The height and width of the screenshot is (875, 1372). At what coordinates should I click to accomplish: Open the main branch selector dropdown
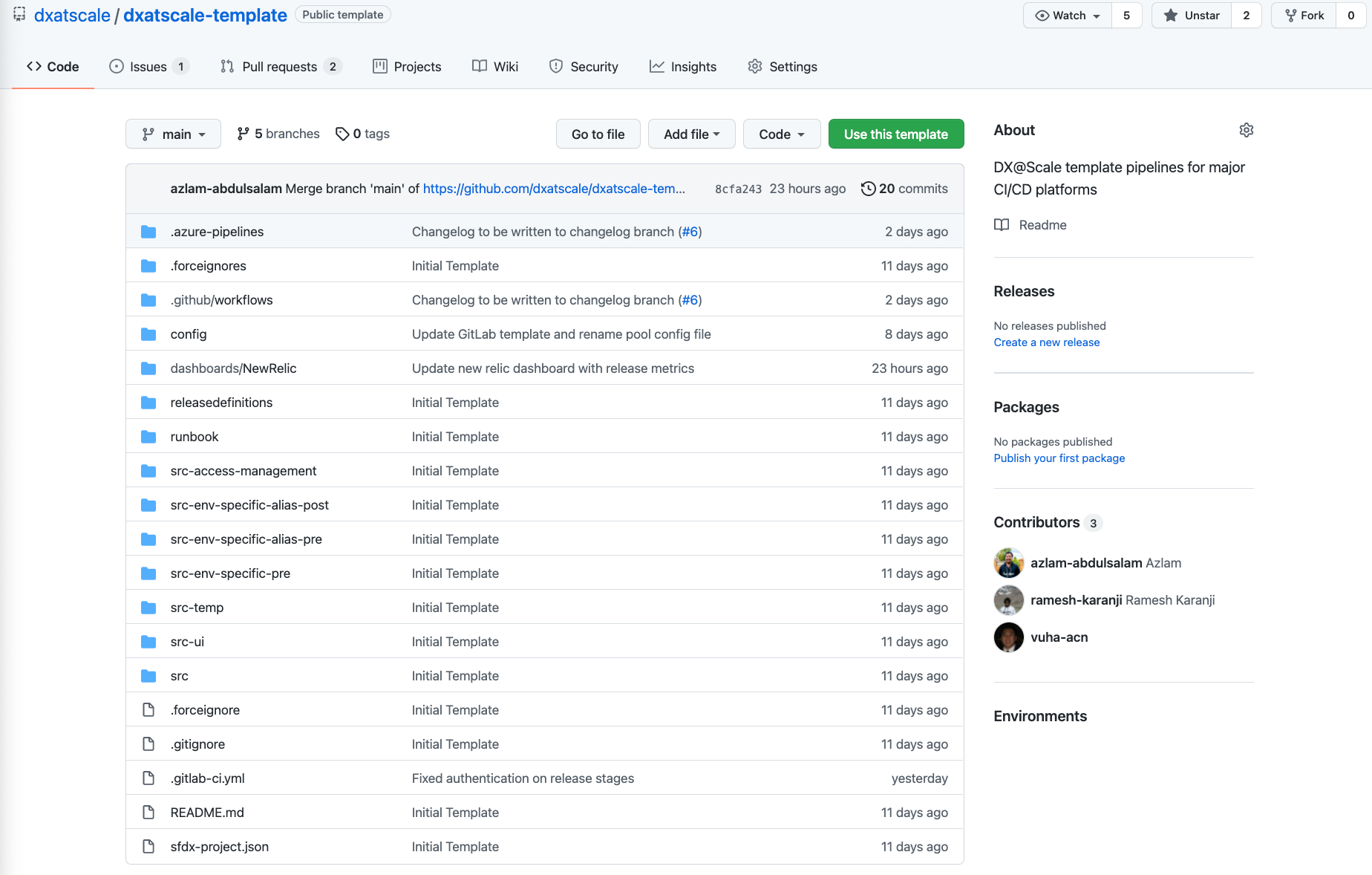pyautogui.click(x=173, y=134)
